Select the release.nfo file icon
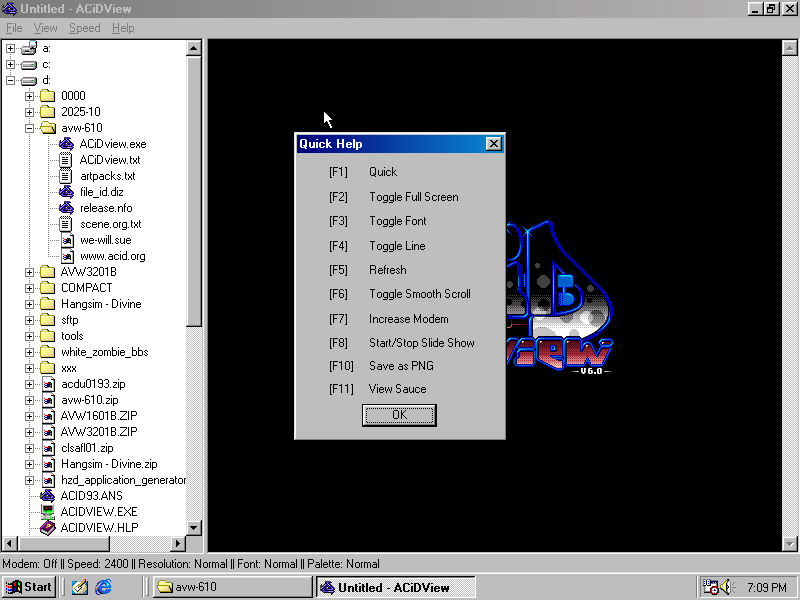800x600 pixels. [x=66, y=208]
